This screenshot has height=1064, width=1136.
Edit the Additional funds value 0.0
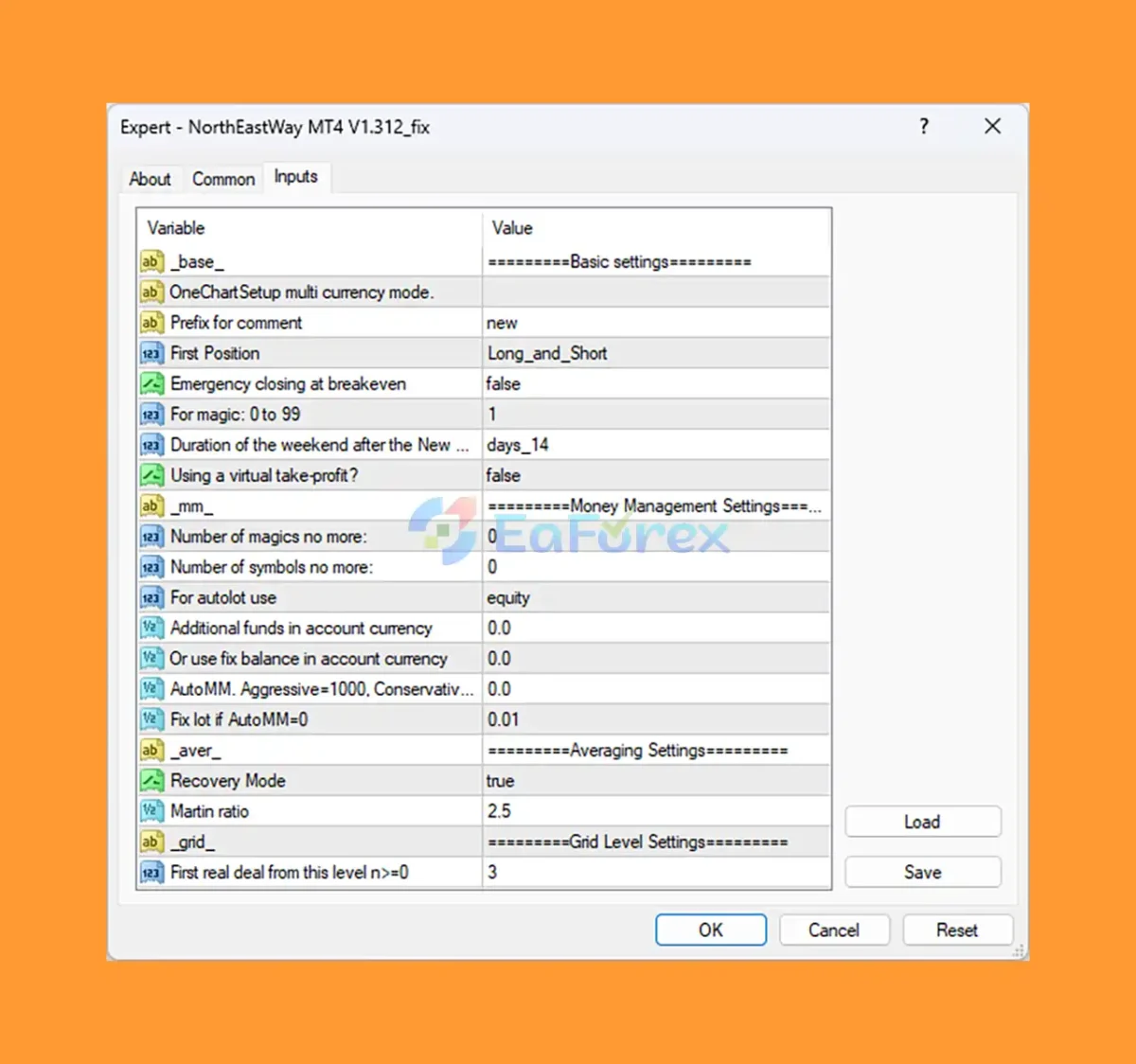click(656, 628)
